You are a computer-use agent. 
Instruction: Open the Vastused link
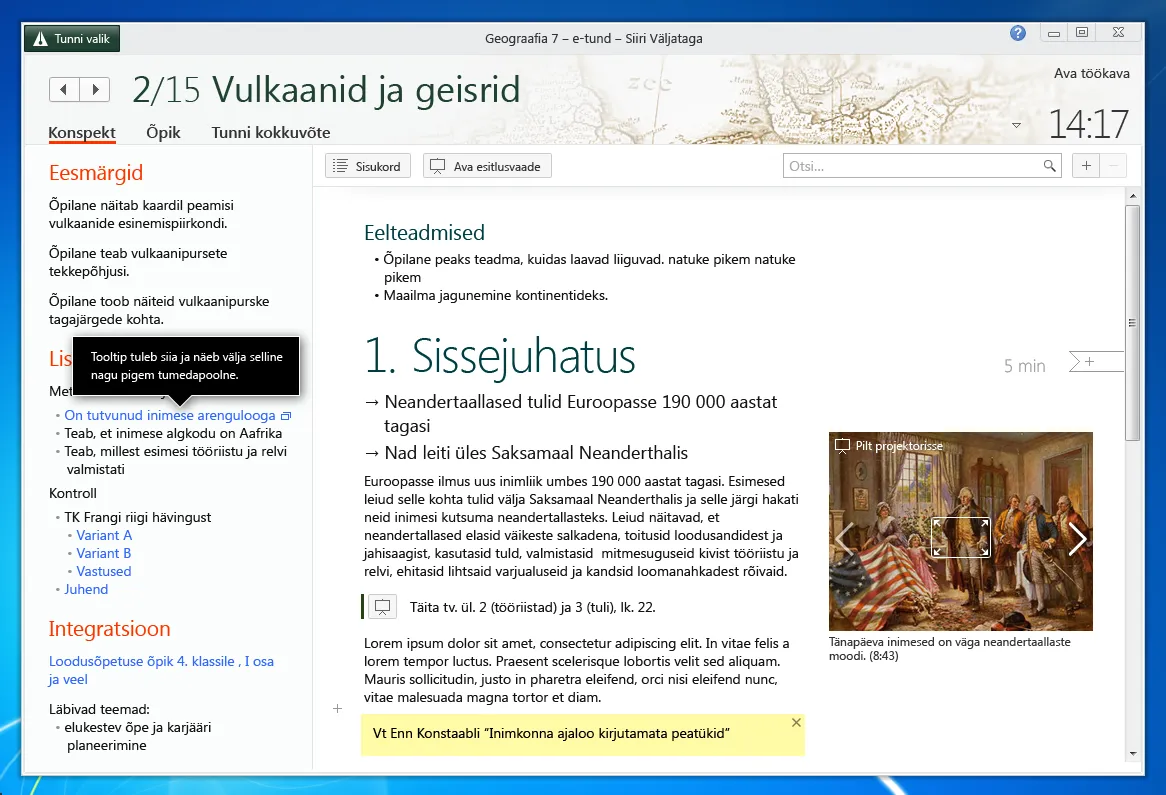(103, 571)
